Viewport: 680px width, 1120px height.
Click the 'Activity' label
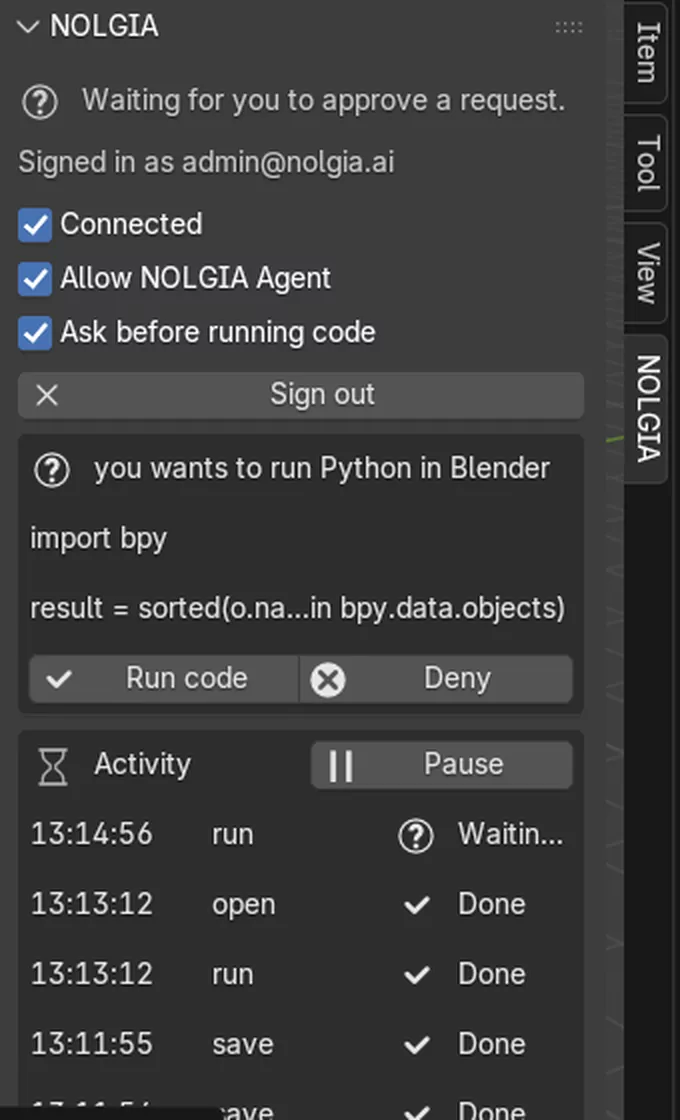(142, 764)
